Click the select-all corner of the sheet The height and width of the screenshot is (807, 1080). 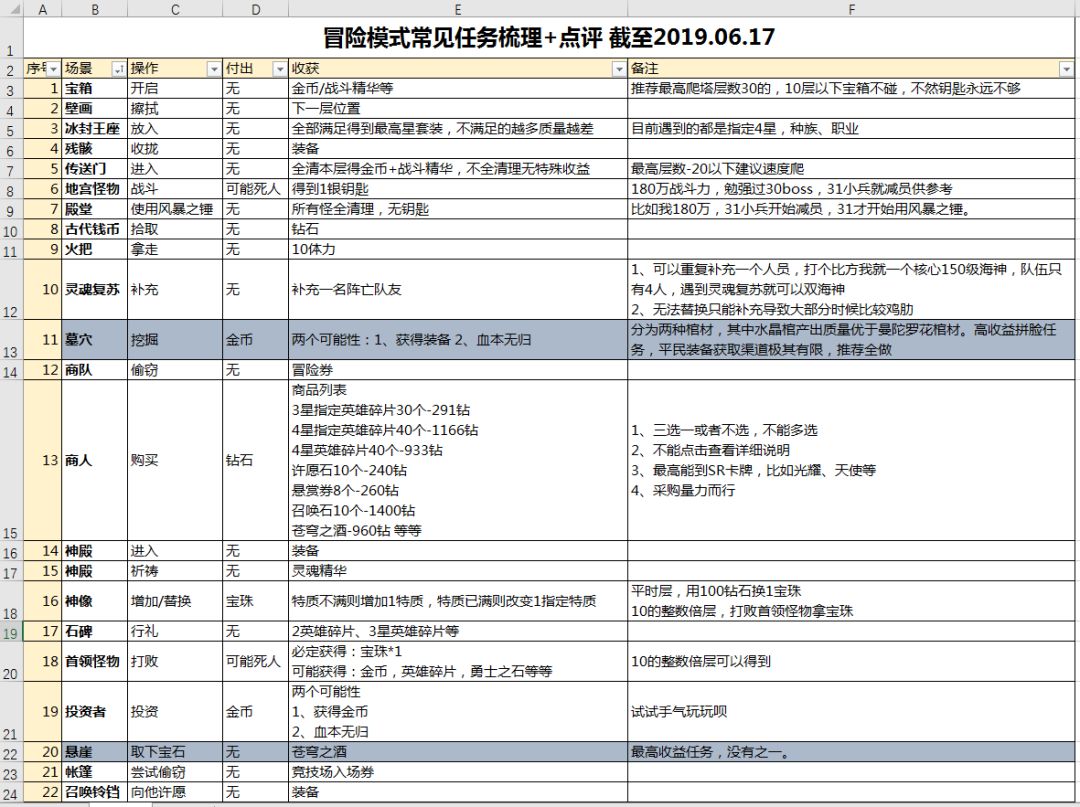[11, 10]
